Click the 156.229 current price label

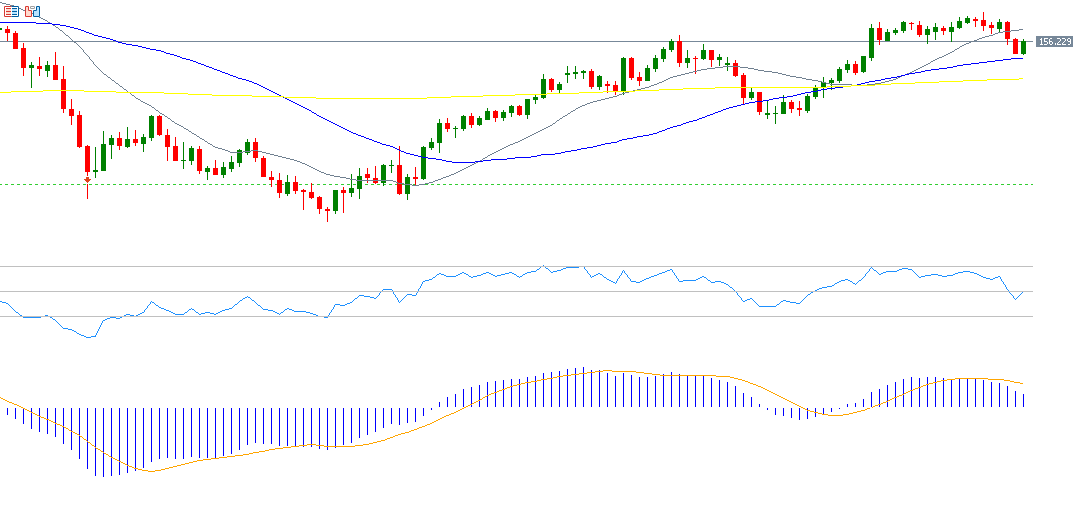coord(1054,42)
